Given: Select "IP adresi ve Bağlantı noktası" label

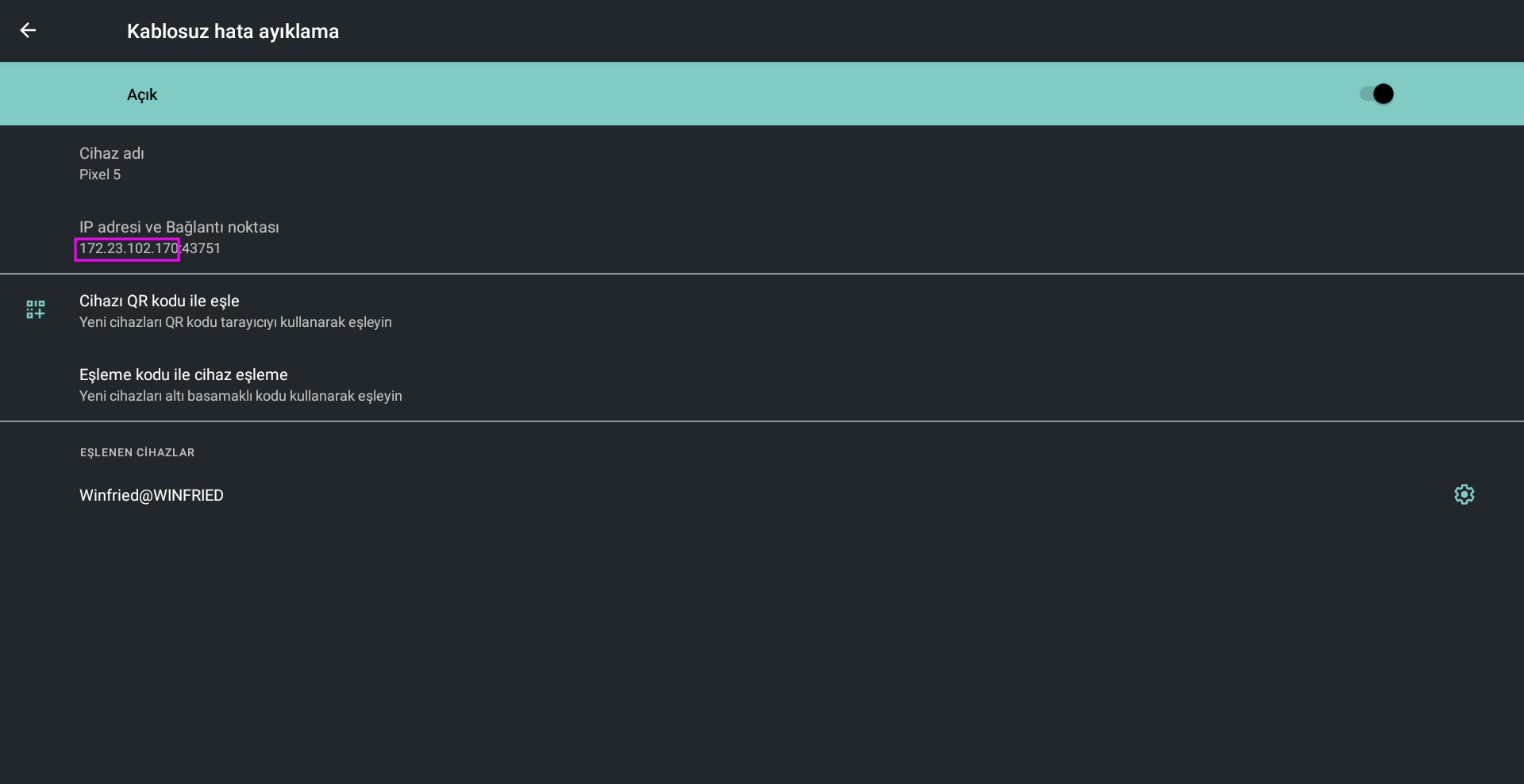Looking at the screenshot, I should [x=179, y=227].
